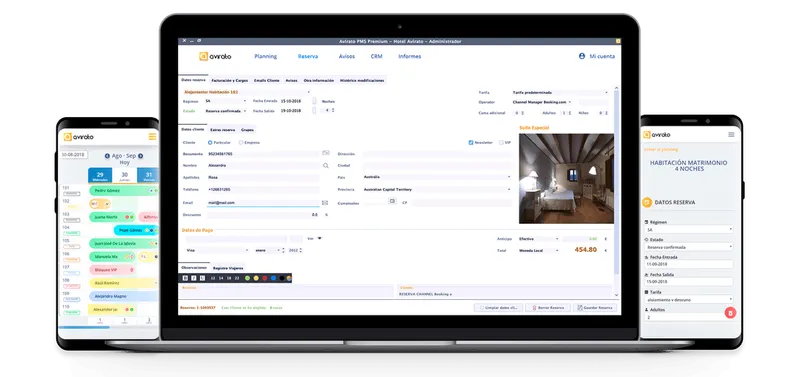800x377 pixels.
Task: Click the yellow notification icon in the title bar
Action: (618, 41)
